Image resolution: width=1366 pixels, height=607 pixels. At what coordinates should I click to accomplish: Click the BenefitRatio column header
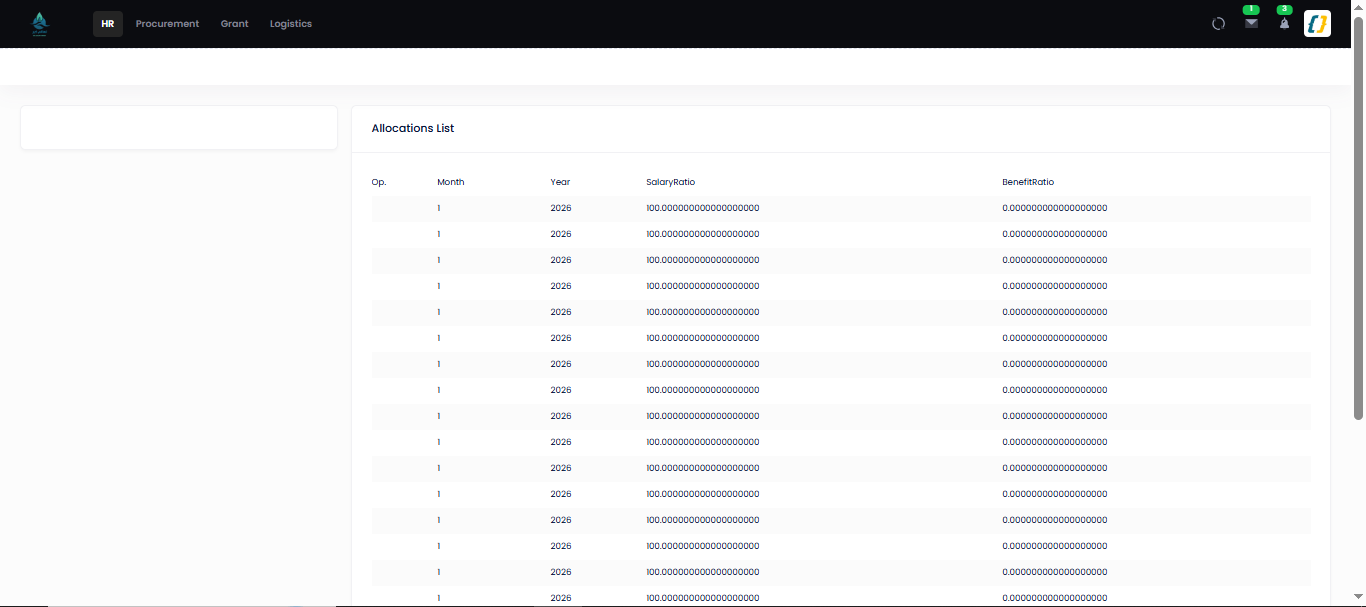(x=1028, y=182)
